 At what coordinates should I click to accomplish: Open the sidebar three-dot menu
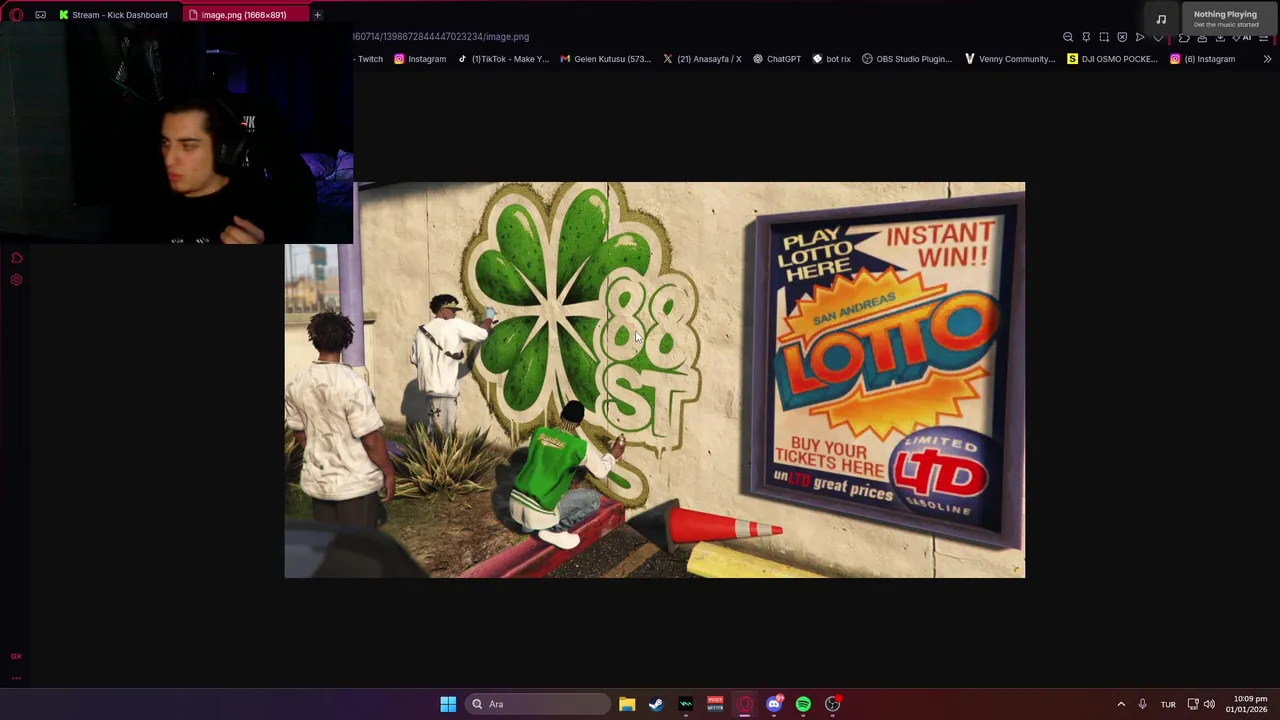tap(16, 677)
